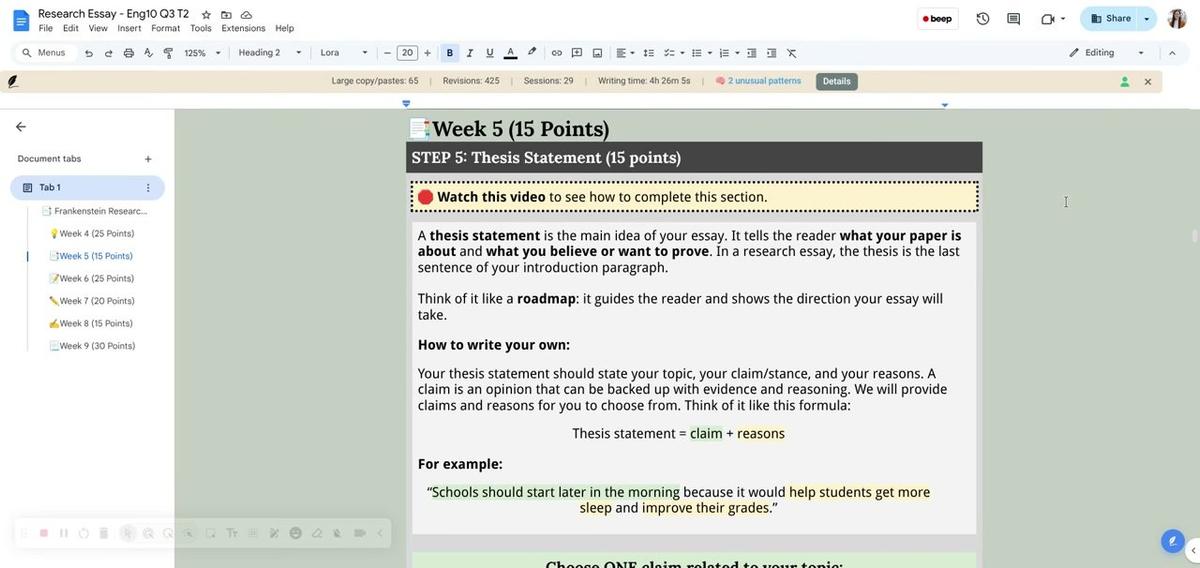Screen dimensions: 1200x568
Task: Toggle underline formatting
Action: click(x=490, y=53)
